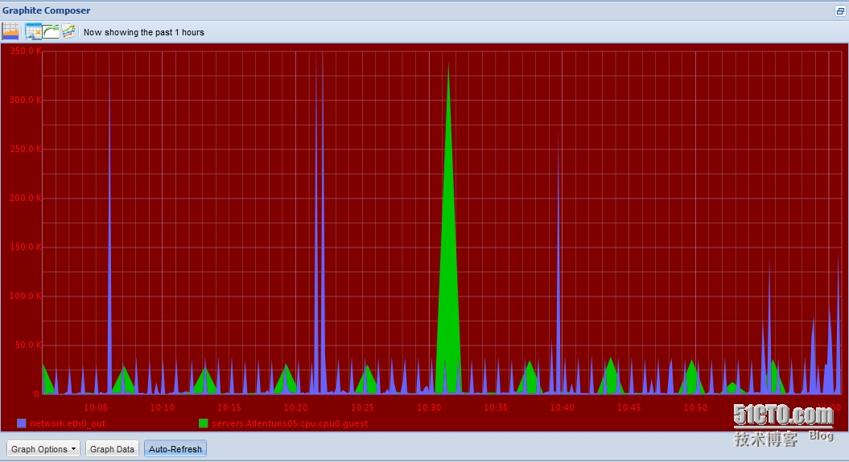Click the 10:30 x-axis time label
Screen dimensions: 849x462
tap(429, 407)
